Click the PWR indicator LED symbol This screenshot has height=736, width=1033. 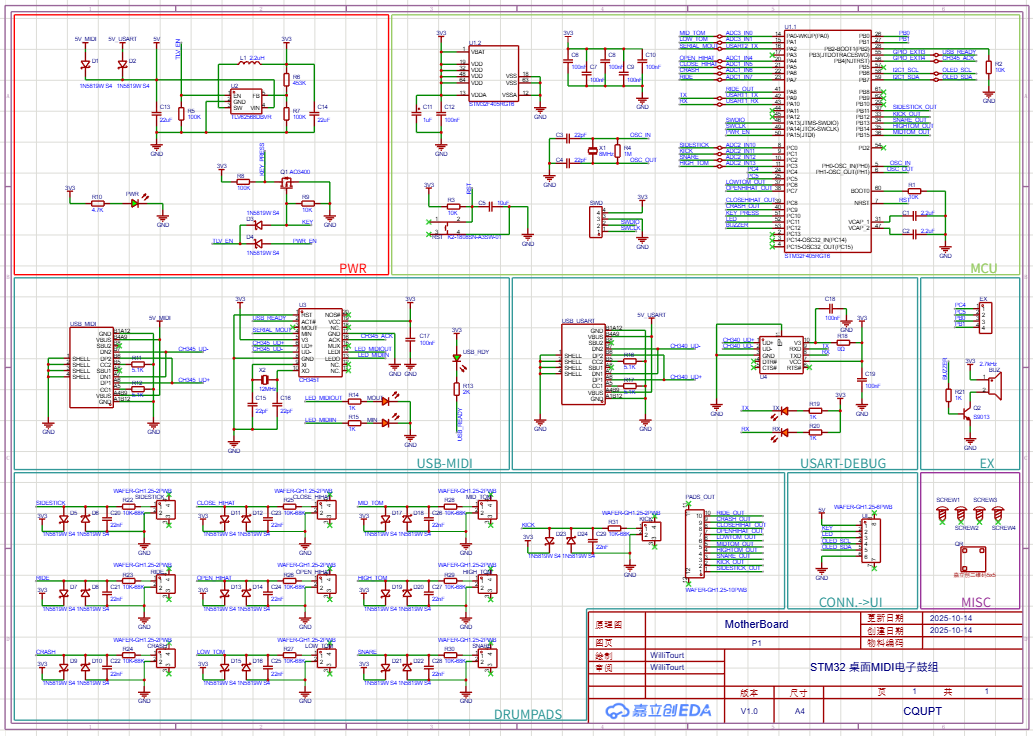(x=135, y=203)
